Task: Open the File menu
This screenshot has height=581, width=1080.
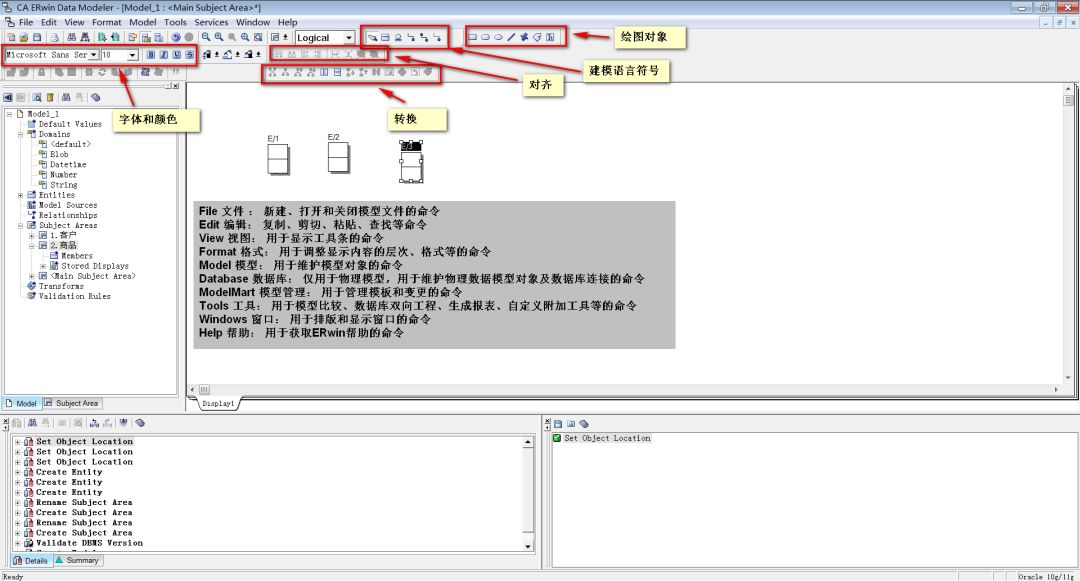Action: click(26, 22)
